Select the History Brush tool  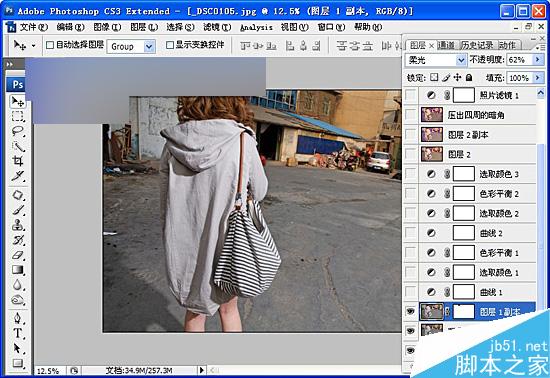point(18,239)
